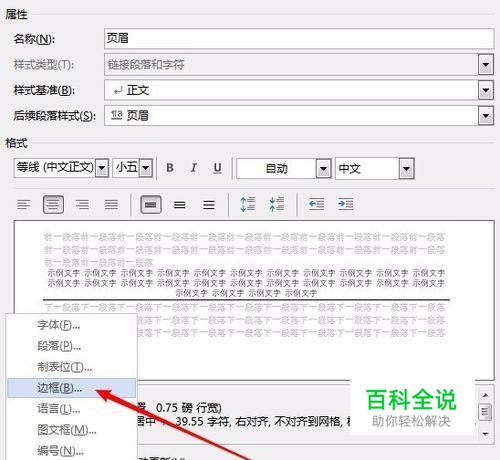Toggle Italic formatting button

[193, 168]
